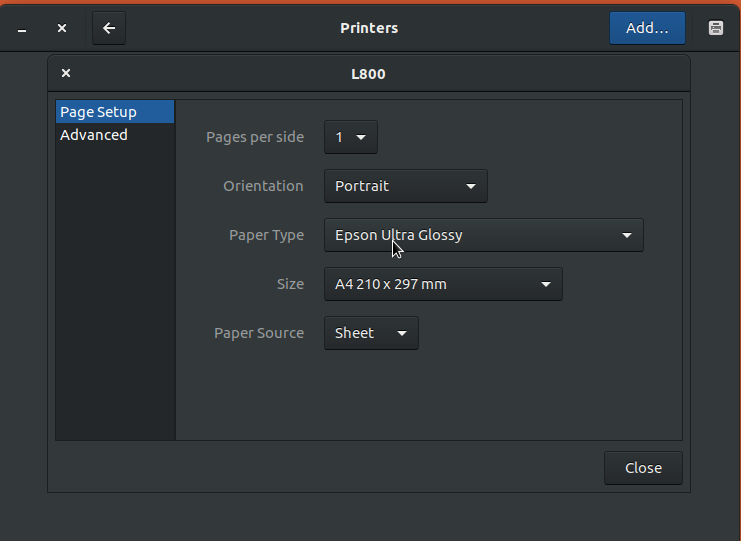
Task: Select the Page Setup section
Action: 115,112
